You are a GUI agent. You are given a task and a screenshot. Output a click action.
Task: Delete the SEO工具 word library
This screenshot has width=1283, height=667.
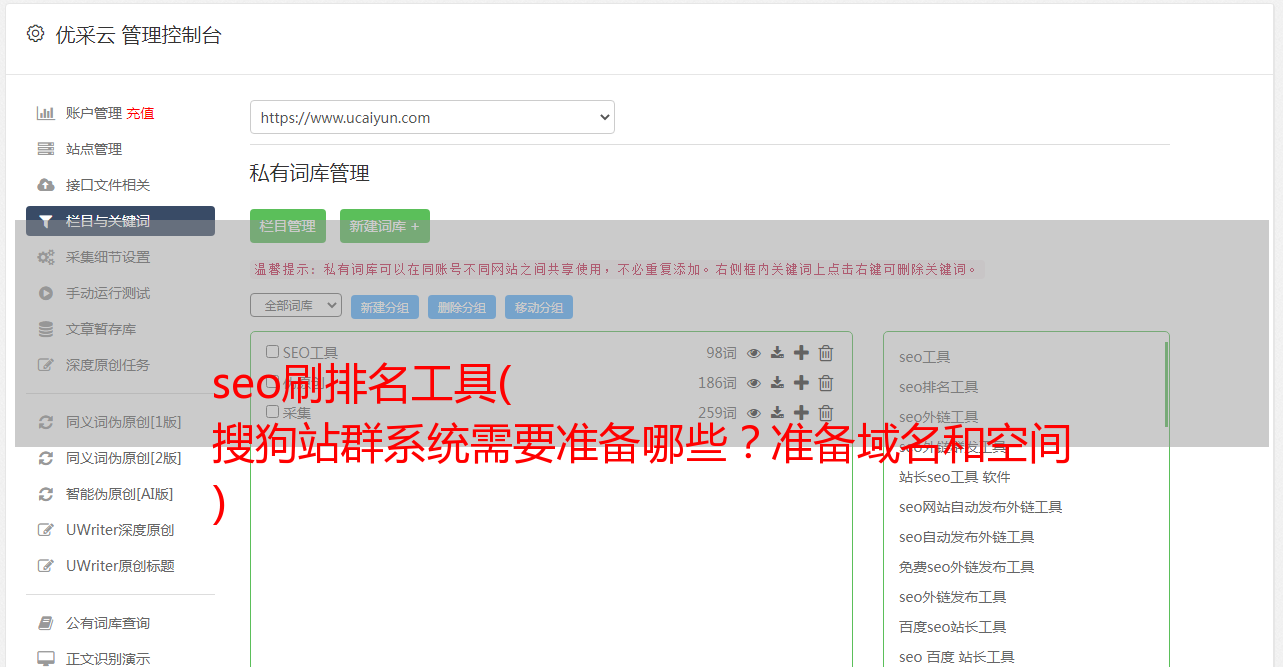point(826,353)
